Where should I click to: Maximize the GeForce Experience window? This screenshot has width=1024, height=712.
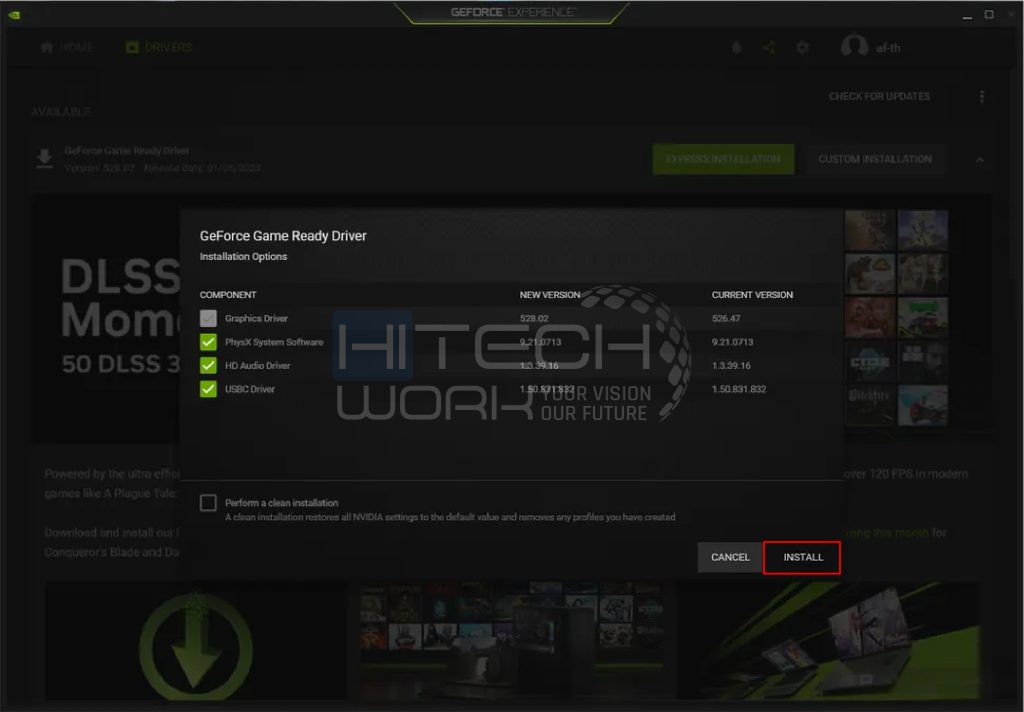pos(989,14)
